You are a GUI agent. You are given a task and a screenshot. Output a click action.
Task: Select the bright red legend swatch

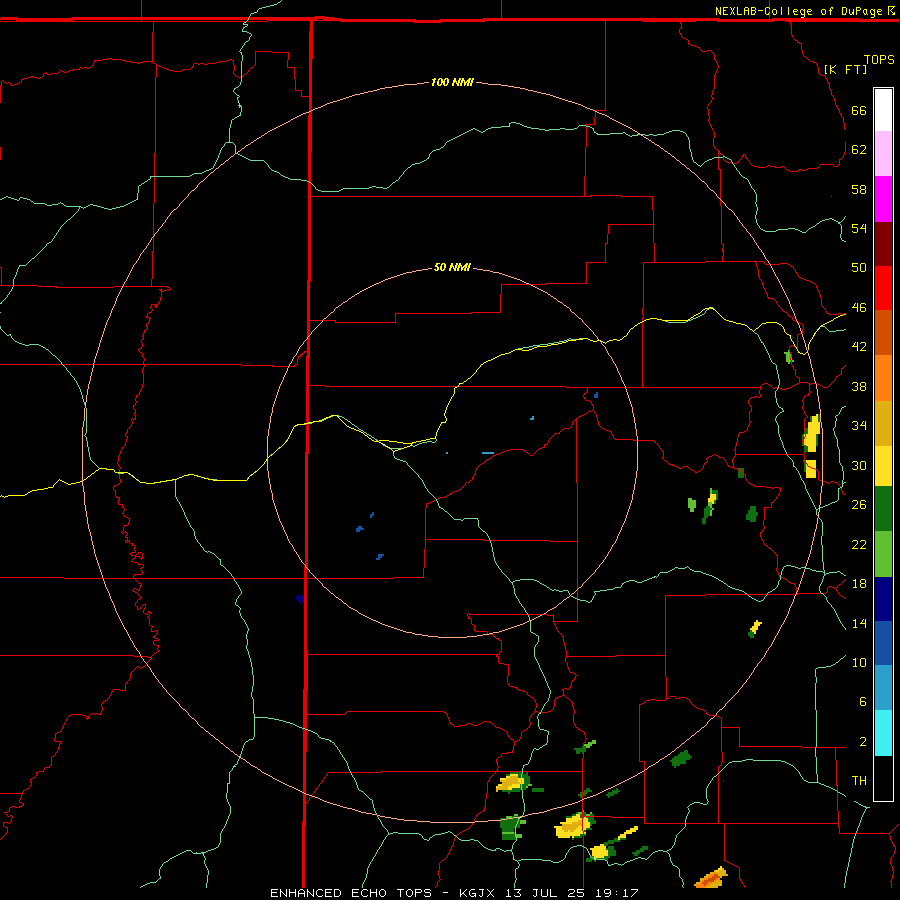tap(883, 288)
